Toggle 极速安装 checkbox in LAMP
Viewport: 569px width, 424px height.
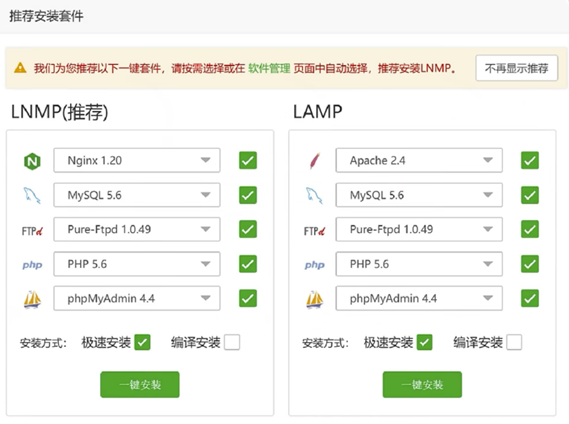(x=425, y=342)
